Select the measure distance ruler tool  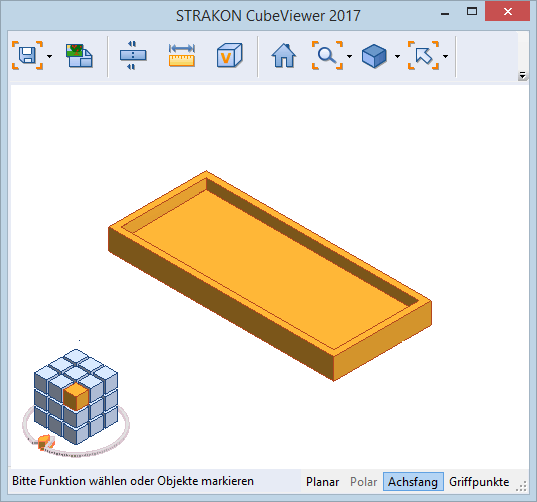click(x=182, y=56)
